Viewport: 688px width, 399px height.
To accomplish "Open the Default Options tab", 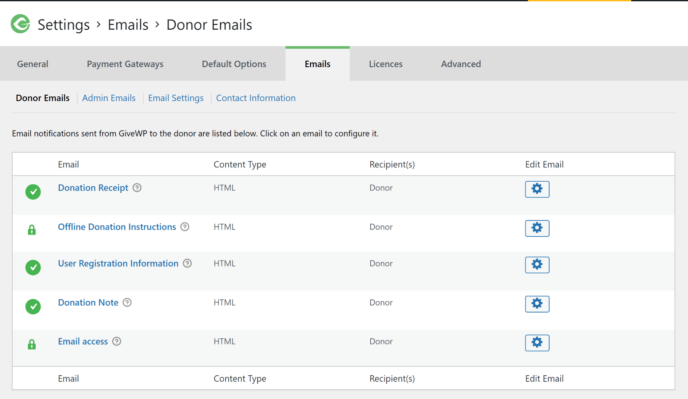I will tap(234, 64).
